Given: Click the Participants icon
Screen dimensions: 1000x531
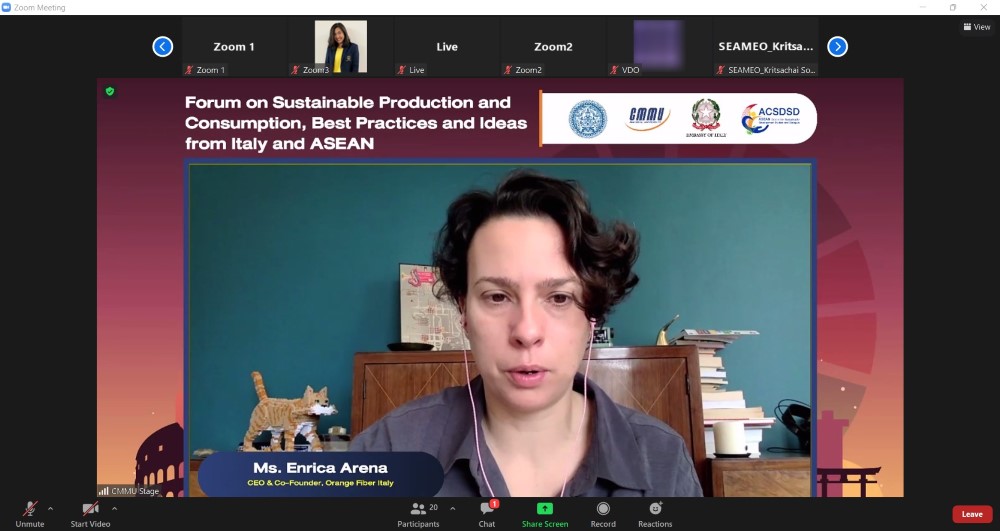Looking at the screenshot, I should coord(418,509).
